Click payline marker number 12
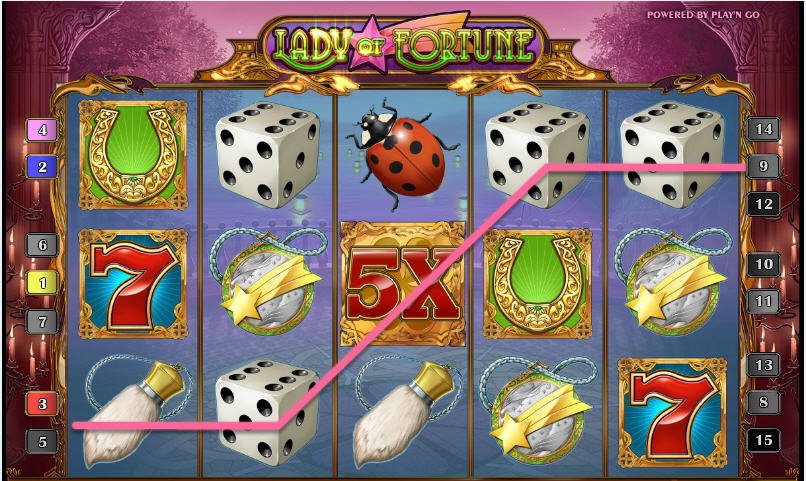Viewport: 806px width, 481px height. (x=764, y=205)
